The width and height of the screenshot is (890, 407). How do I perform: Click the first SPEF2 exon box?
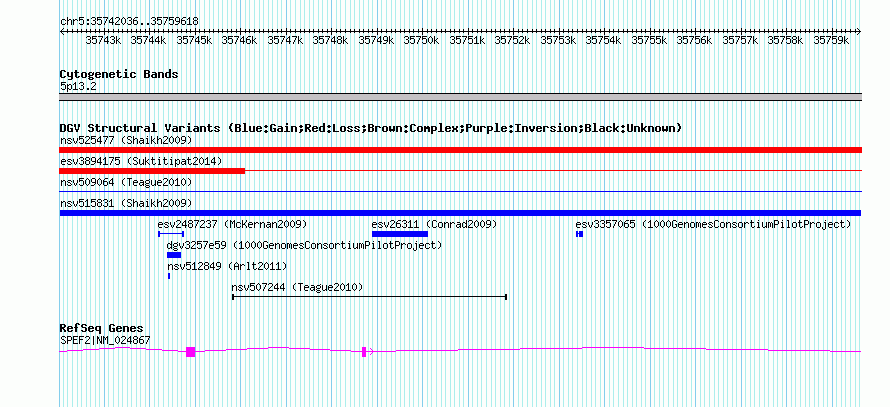[x=191, y=352]
